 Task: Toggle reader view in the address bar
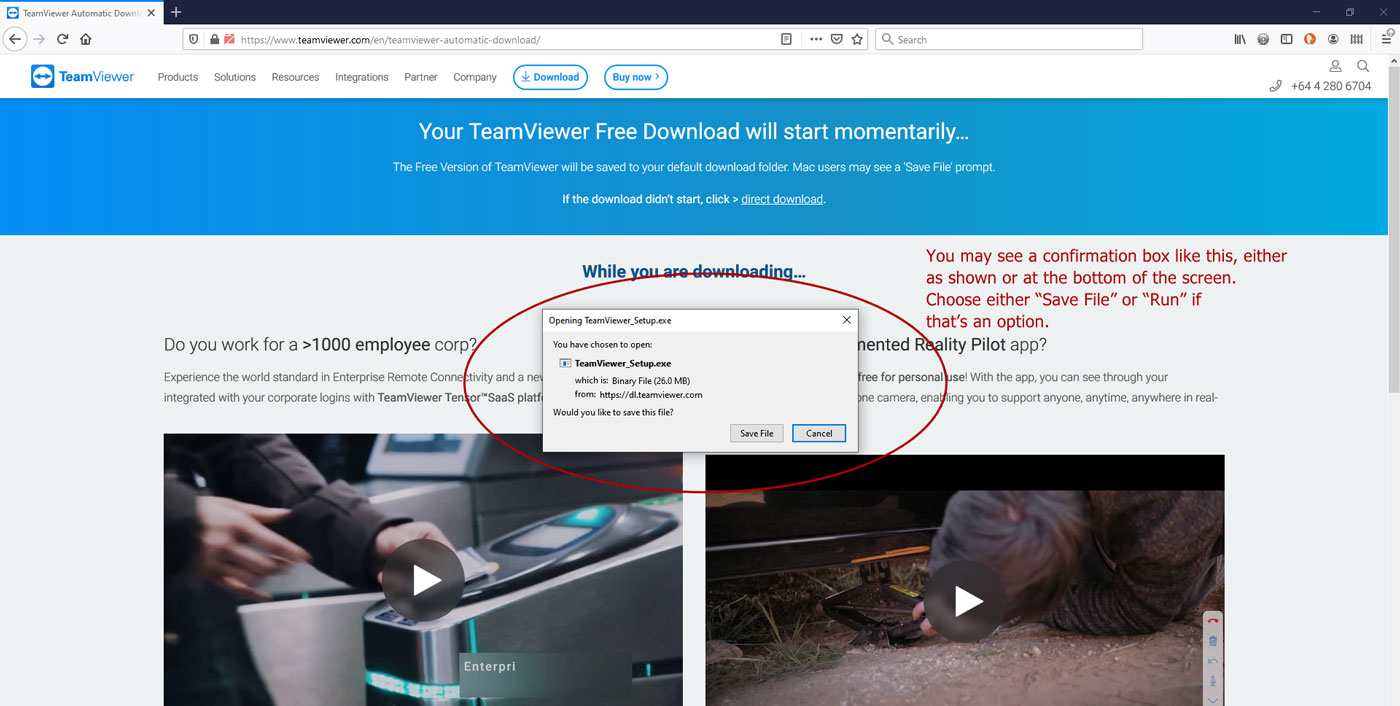point(787,39)
